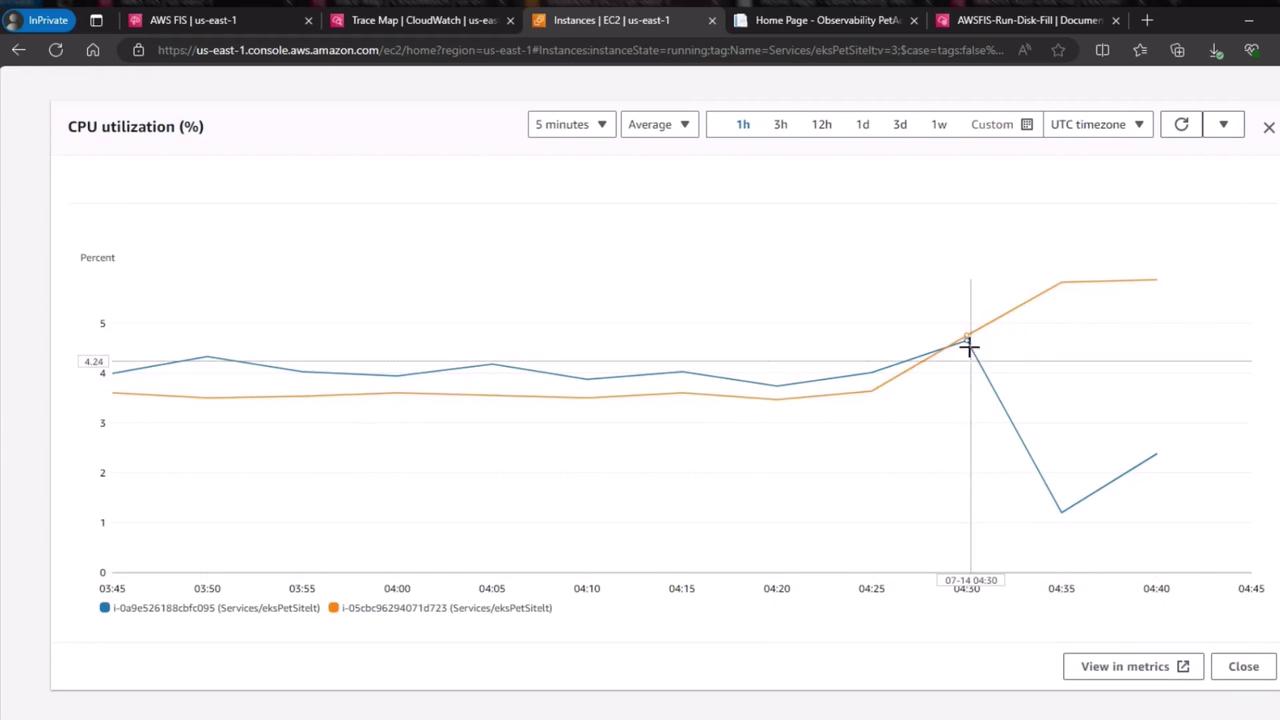This screenshot has width=1280, height=720.
Task: Open the 5 minutes period dropdown
Action: (572, 125)
